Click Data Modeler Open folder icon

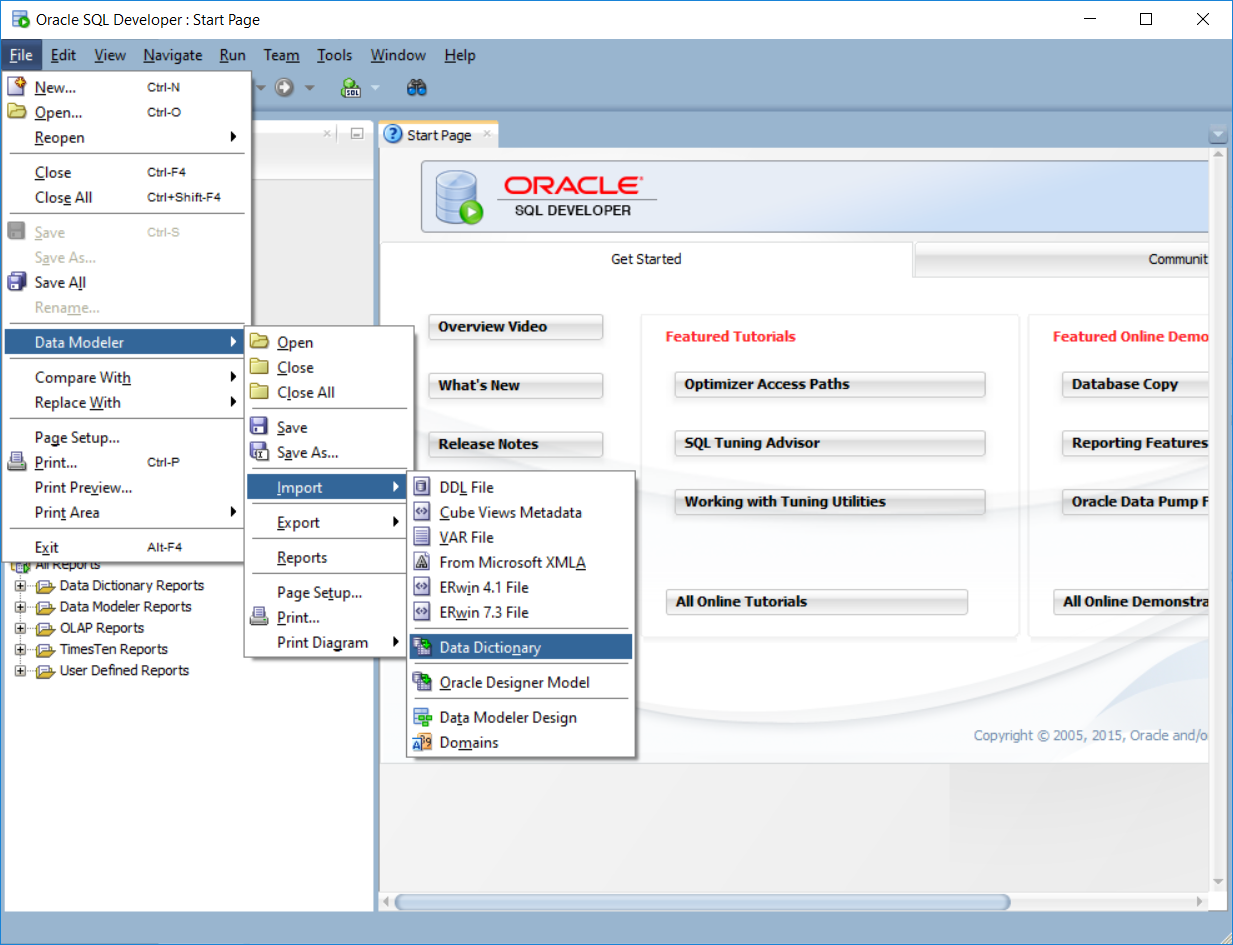259,342
